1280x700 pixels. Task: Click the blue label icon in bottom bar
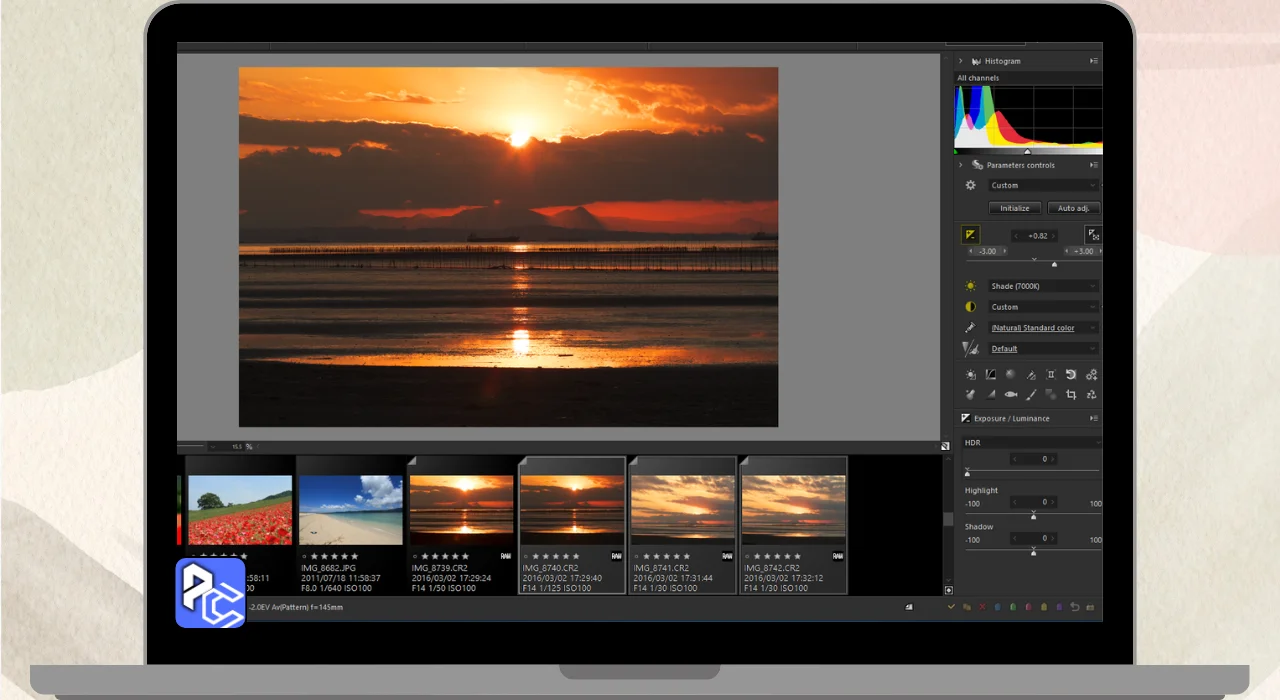click(x=997, y=607)
